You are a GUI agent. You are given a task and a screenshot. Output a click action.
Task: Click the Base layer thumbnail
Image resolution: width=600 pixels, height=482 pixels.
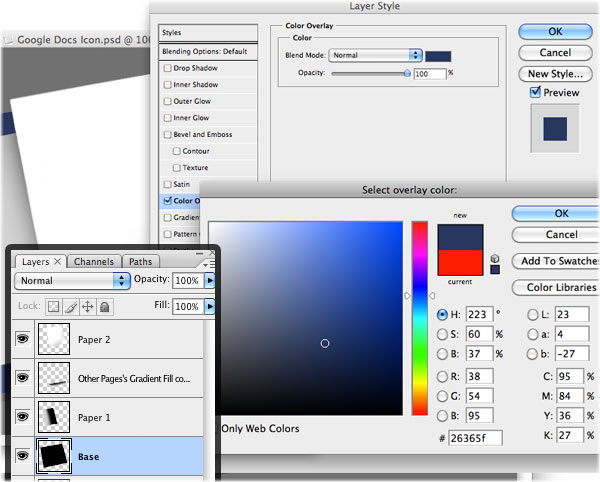(54, 456)
